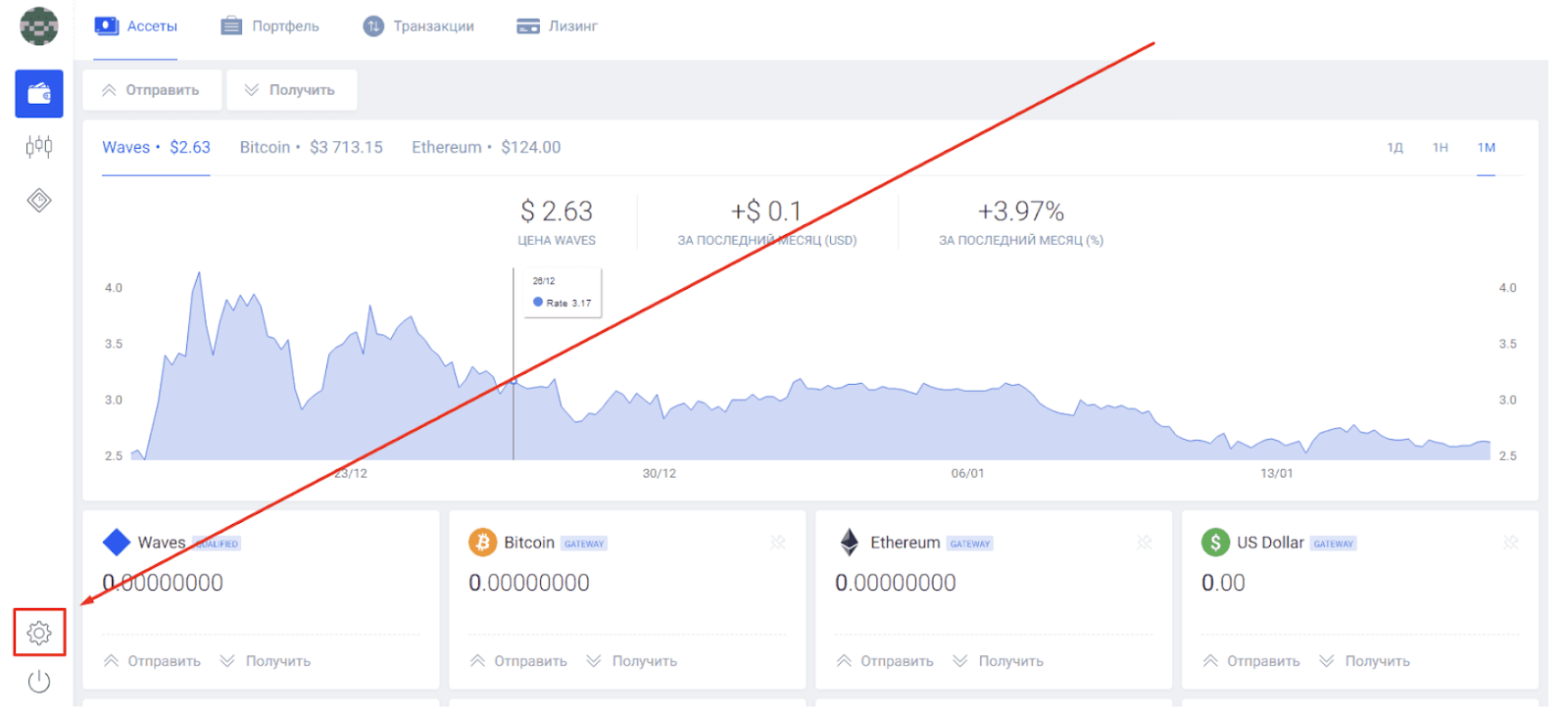Image resolution: width=1568 pixels, height=711 pixels.
Task: Click Отправить on the Waves card
Action: tap(152, 661)
